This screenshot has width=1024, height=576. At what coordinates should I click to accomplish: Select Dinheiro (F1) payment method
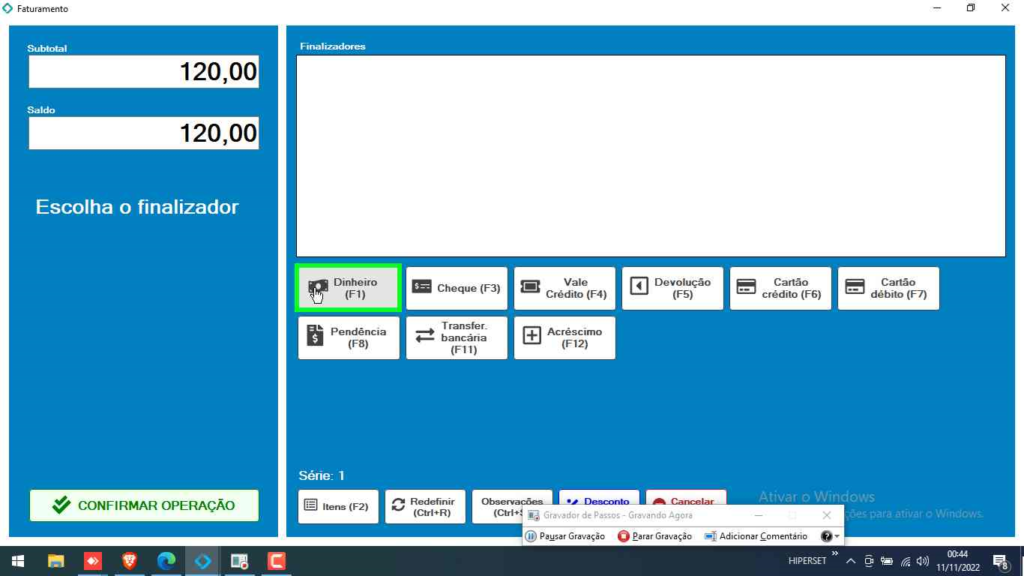[x=348, y=288]
